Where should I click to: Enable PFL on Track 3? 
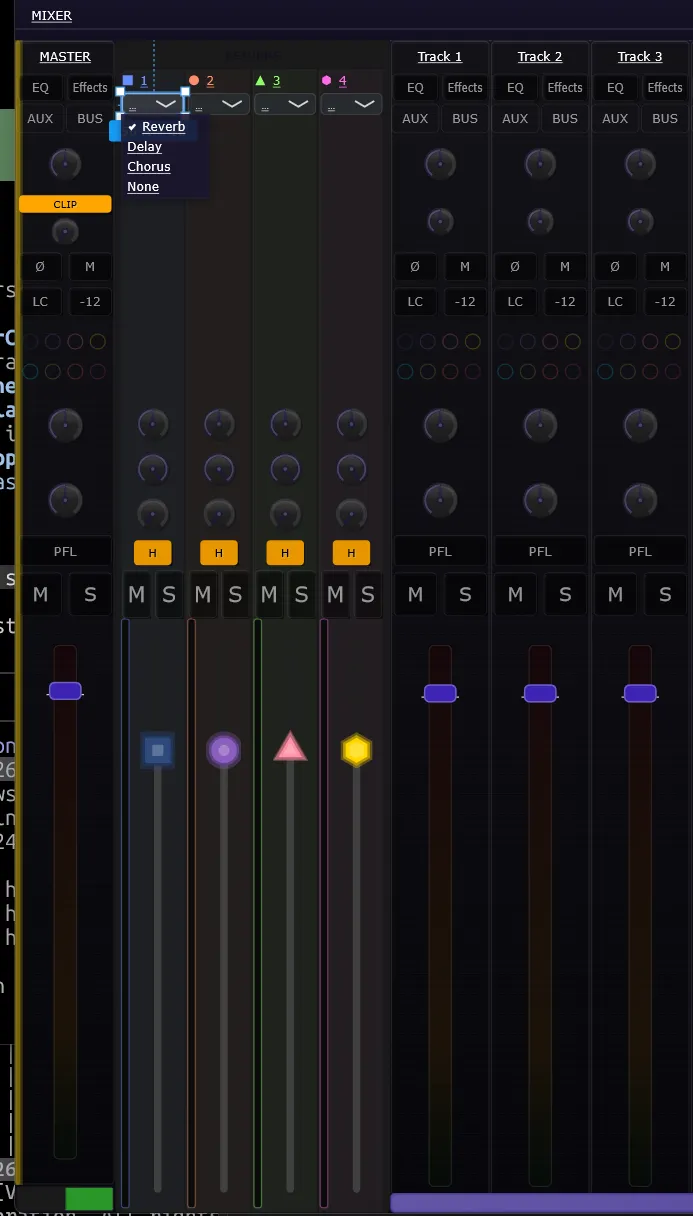click(x=640, y=551)
